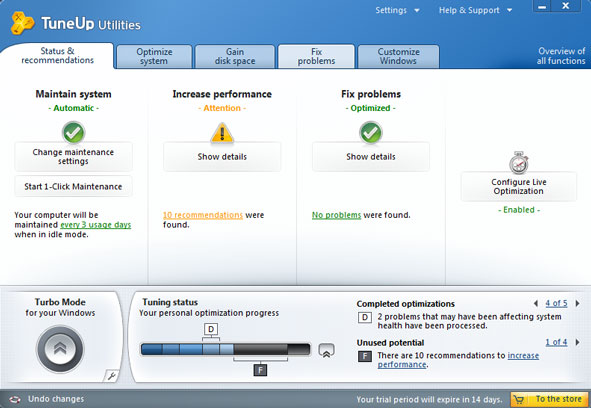The image size is (591, 408).
Task: Click the TuneUp Utilities logo icon
Action: pos(22,23)
